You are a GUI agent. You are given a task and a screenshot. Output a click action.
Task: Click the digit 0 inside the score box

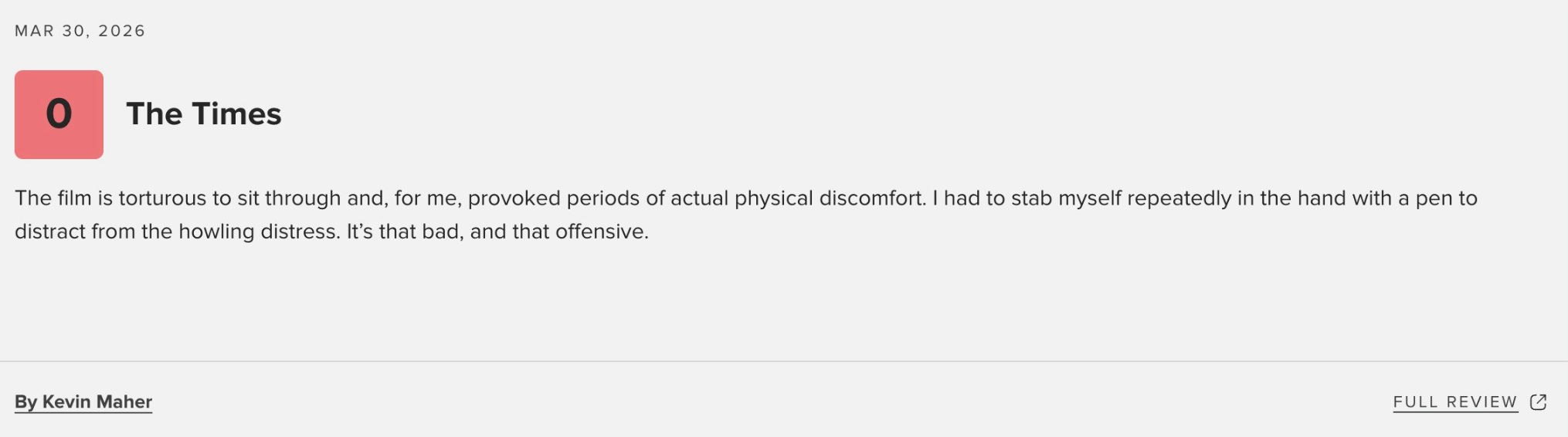pyautogui.click(x=59, y=114)
